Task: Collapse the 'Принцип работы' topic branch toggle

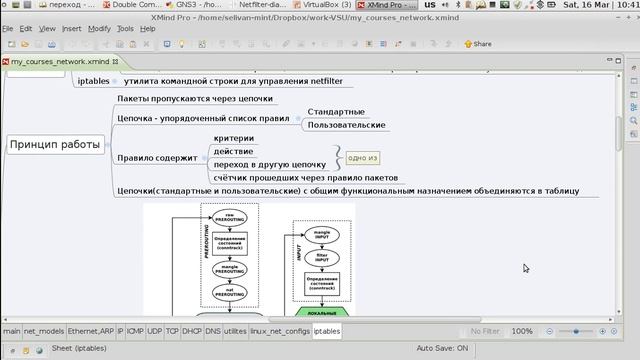Action: pos(108,144)
